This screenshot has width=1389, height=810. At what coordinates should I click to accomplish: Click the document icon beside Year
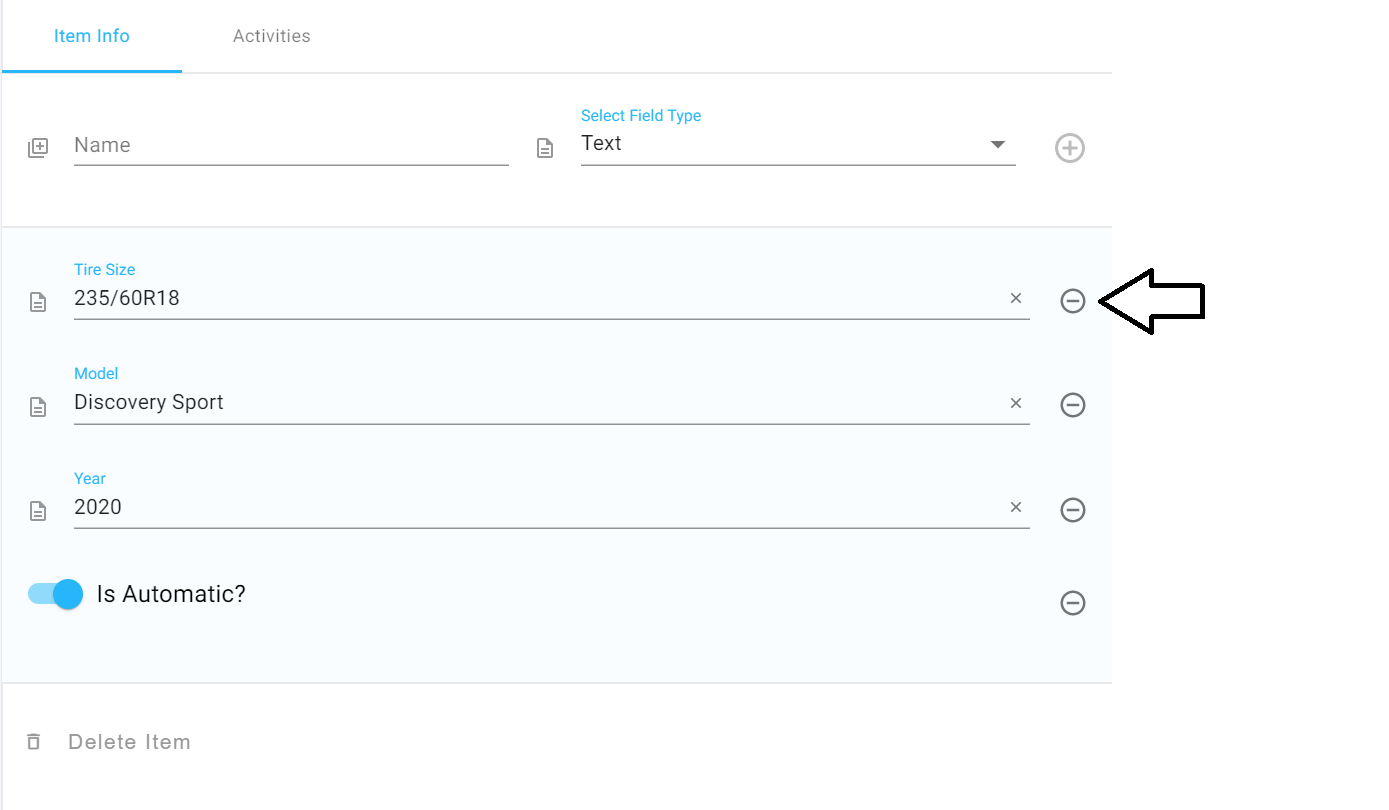pyautogui.click(x=38, y=512)
